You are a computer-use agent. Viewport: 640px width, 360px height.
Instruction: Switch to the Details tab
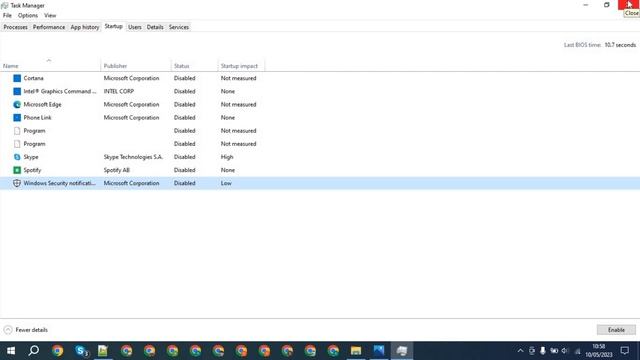click(155, 27)
